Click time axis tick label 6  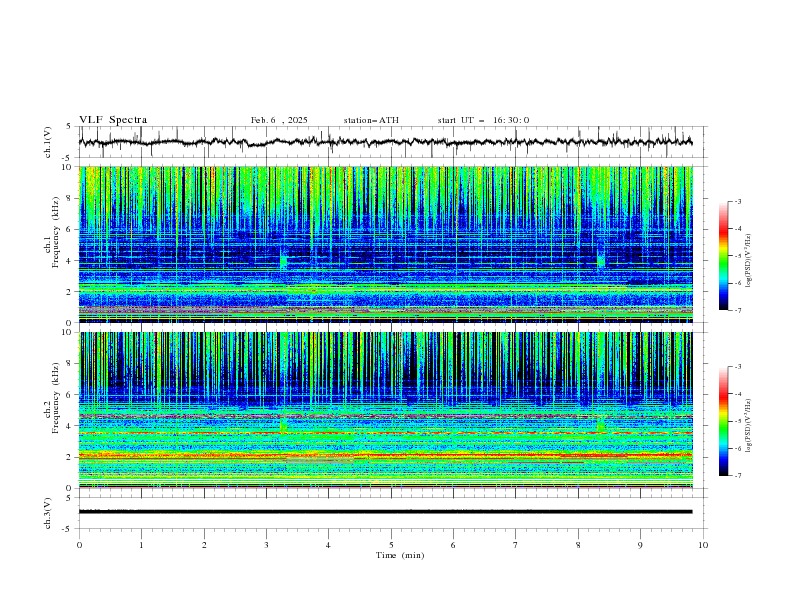[453, 545]
